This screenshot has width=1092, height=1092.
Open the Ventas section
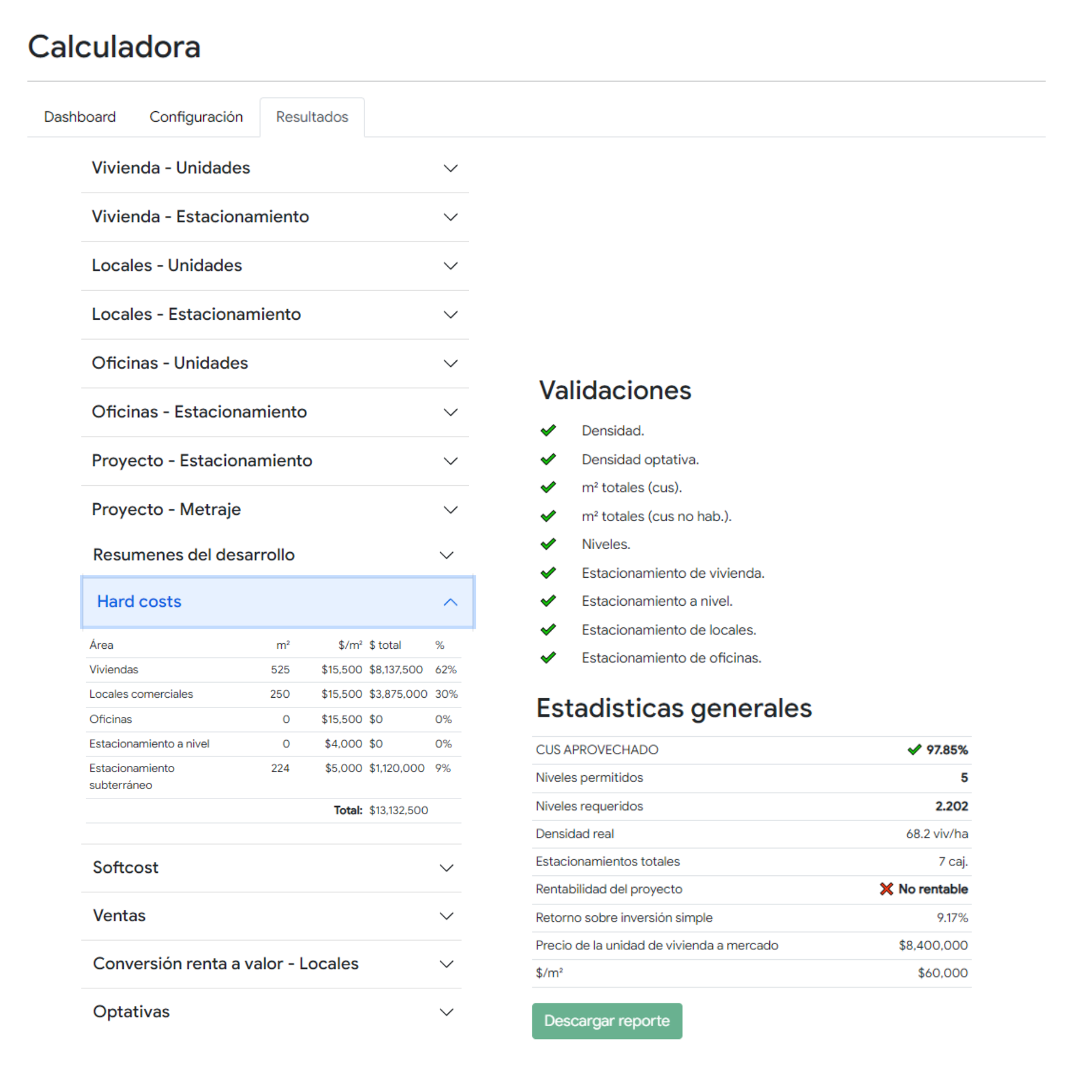[273, 916]
